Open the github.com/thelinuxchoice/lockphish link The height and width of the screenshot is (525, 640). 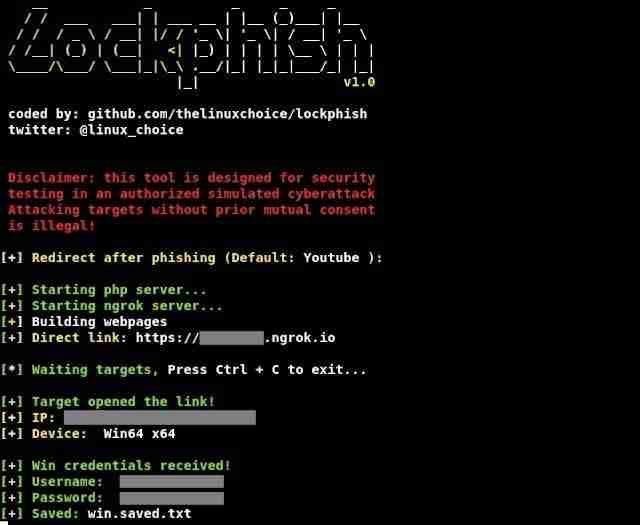point(227,114)
